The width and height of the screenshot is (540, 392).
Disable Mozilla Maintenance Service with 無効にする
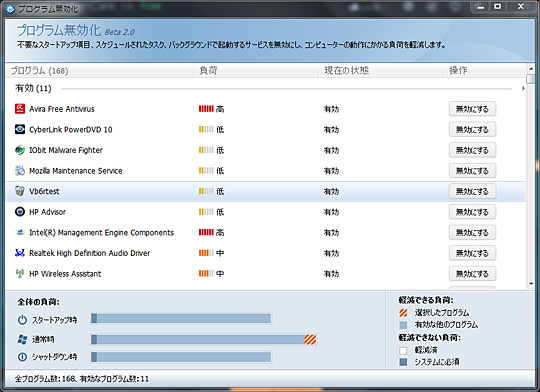[472, 171]
